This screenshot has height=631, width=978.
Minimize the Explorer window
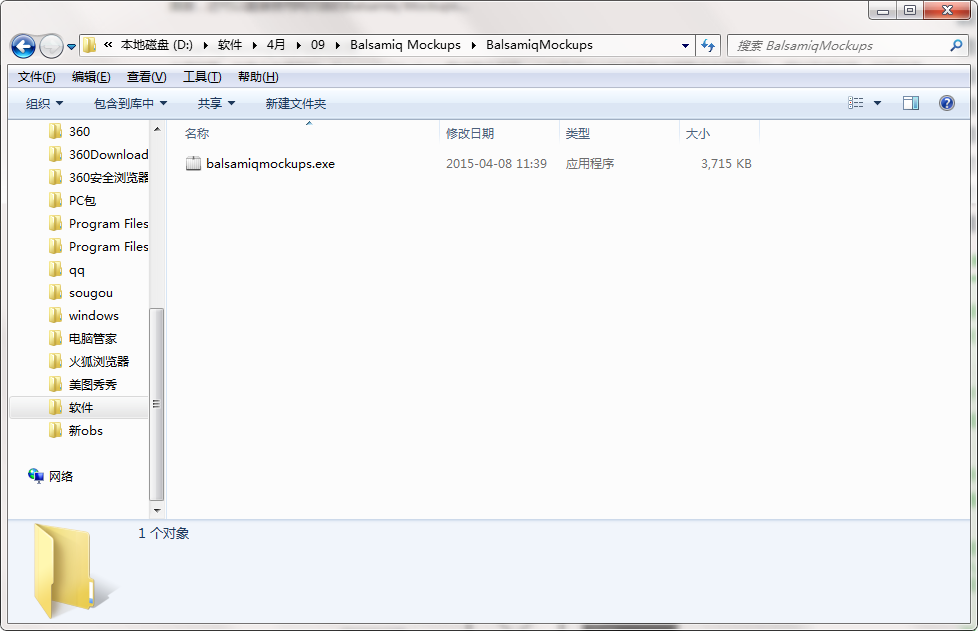pos(883,11)
